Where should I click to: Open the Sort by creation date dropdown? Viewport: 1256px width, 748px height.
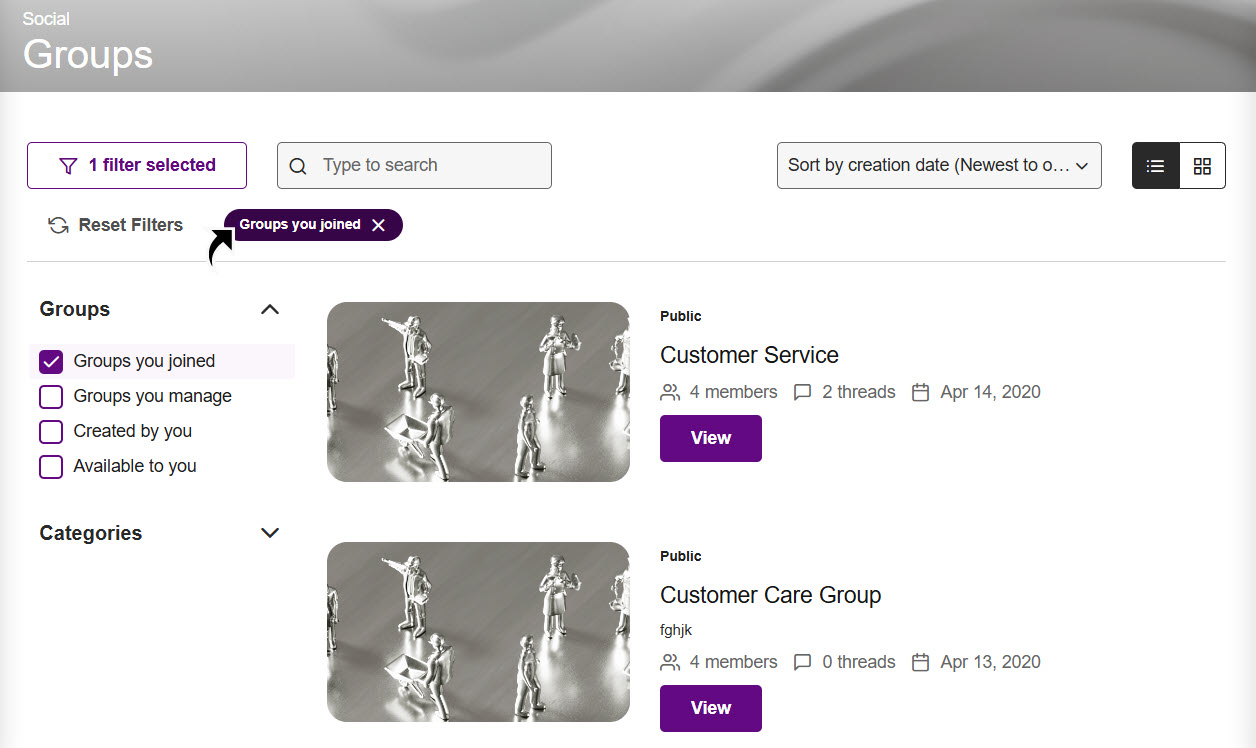[x=938, y=166]
